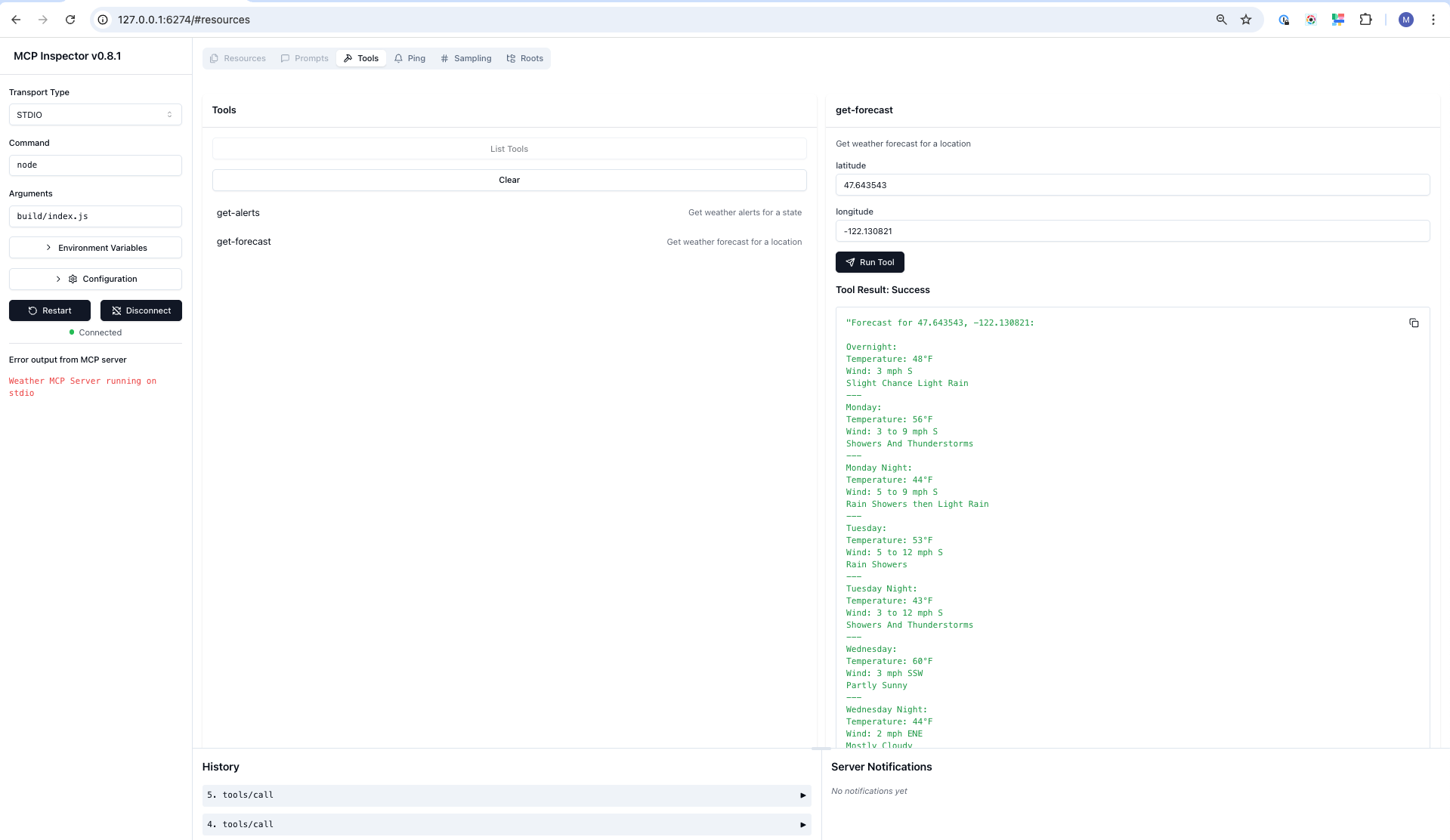The image size is (1450, 840).
Task: Restart the MCP server connection
Action: pos(50,310)
